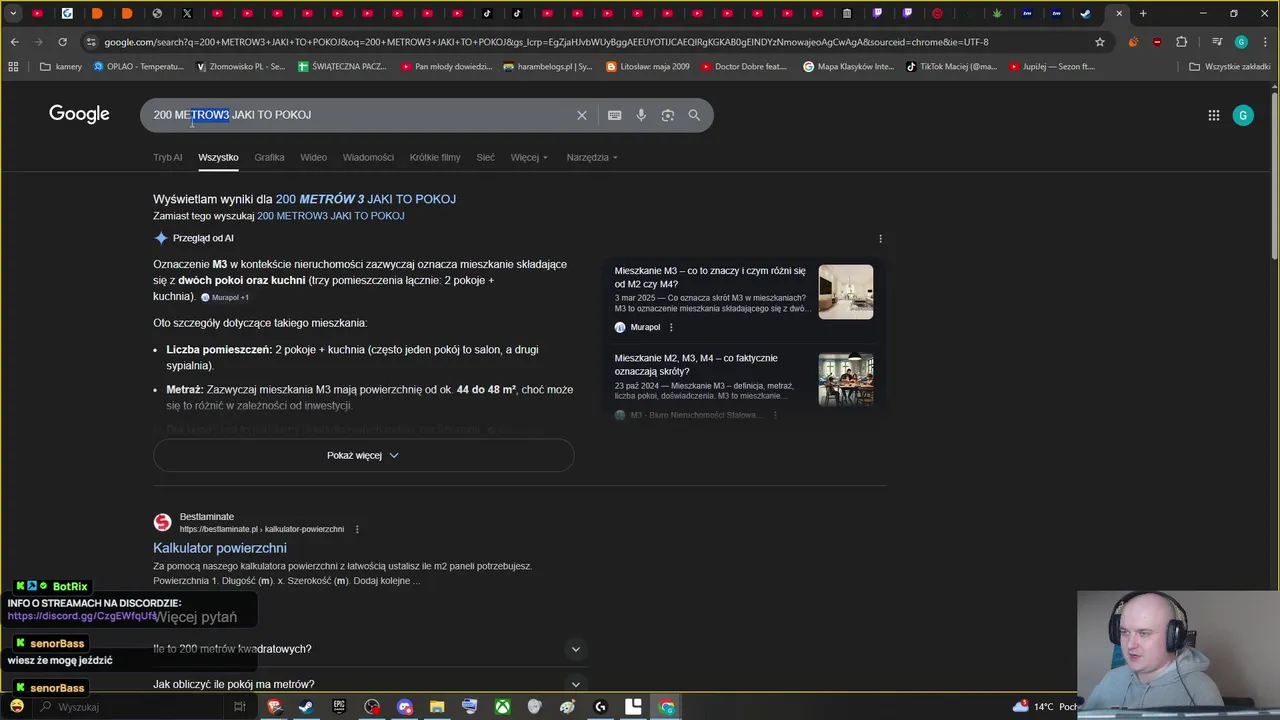Expand AI overview with Pokaż więcej
The image size is (1280, 720).
click(363, 455)
